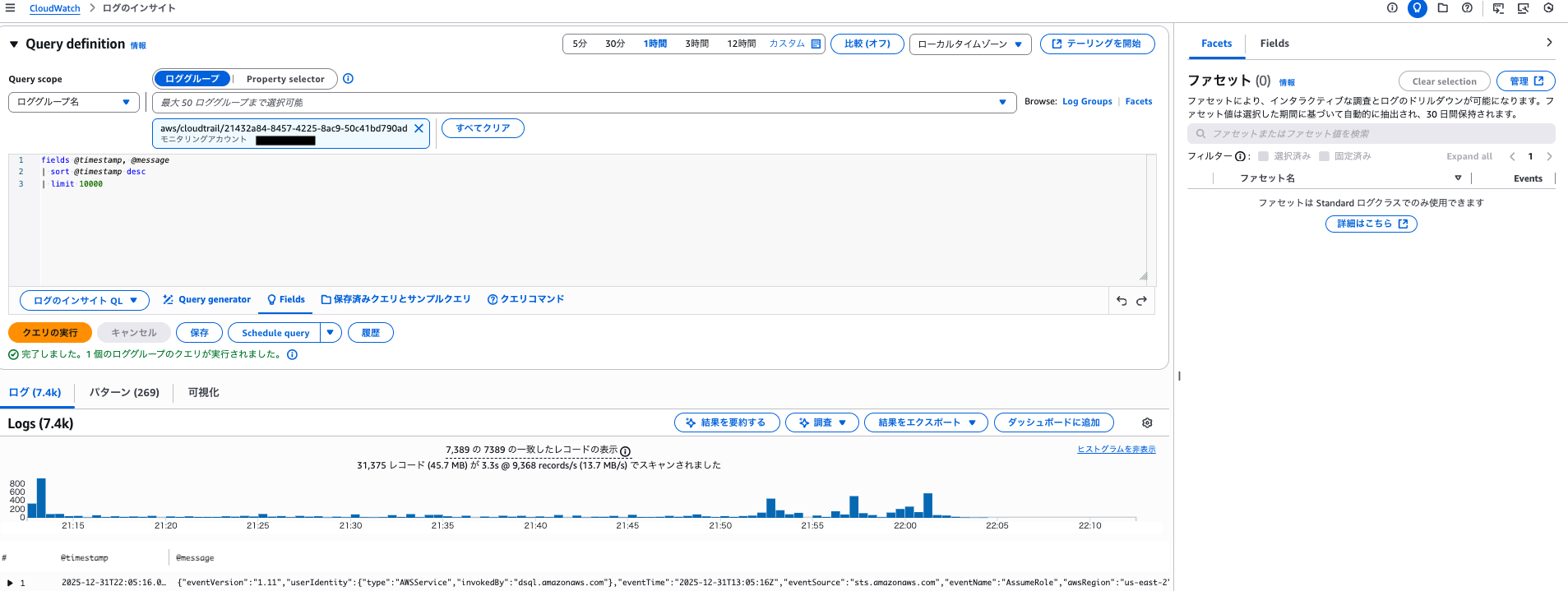Click the 比較 (オフ) button
Image resolution: width=1568 pixels, height=591 pixels.
pyautogui.click(x=867, y=44)
